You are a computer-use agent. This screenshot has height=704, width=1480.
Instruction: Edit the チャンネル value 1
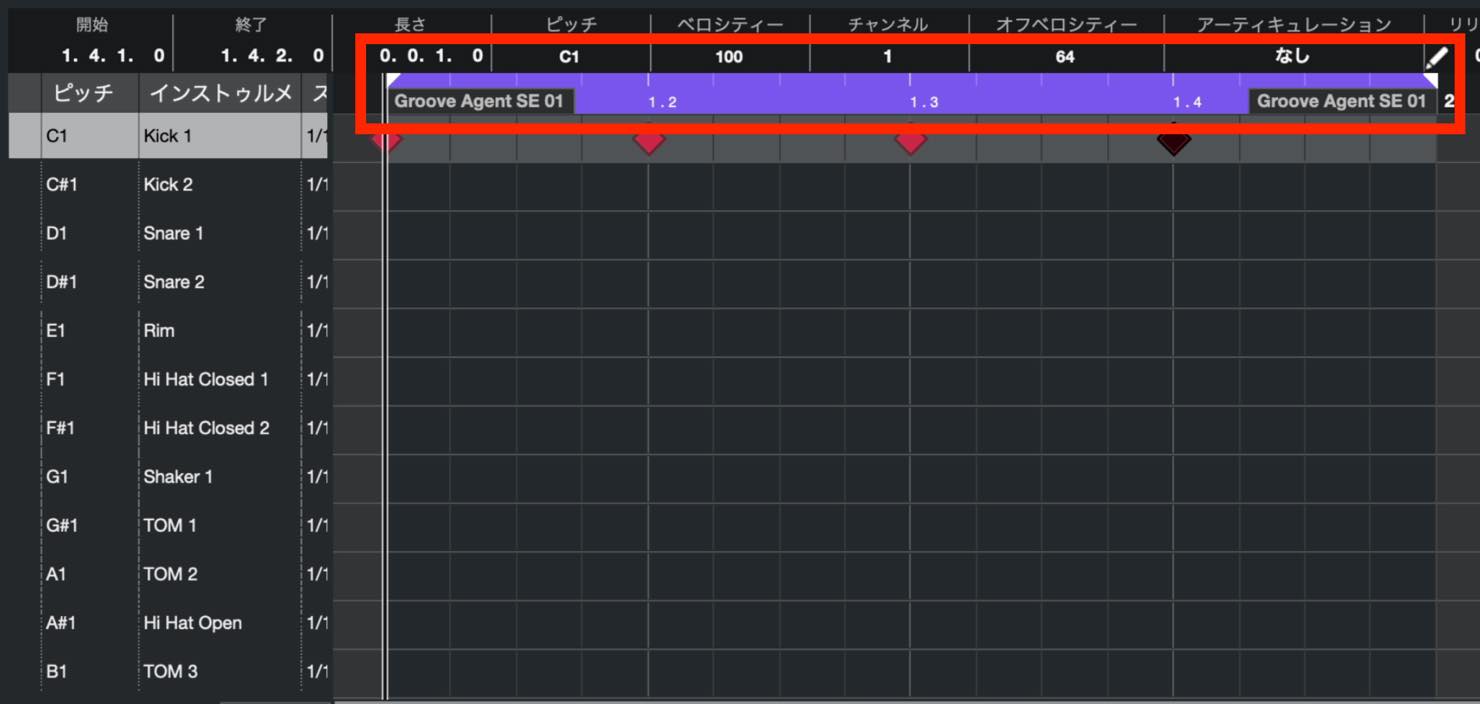(887, 57)
